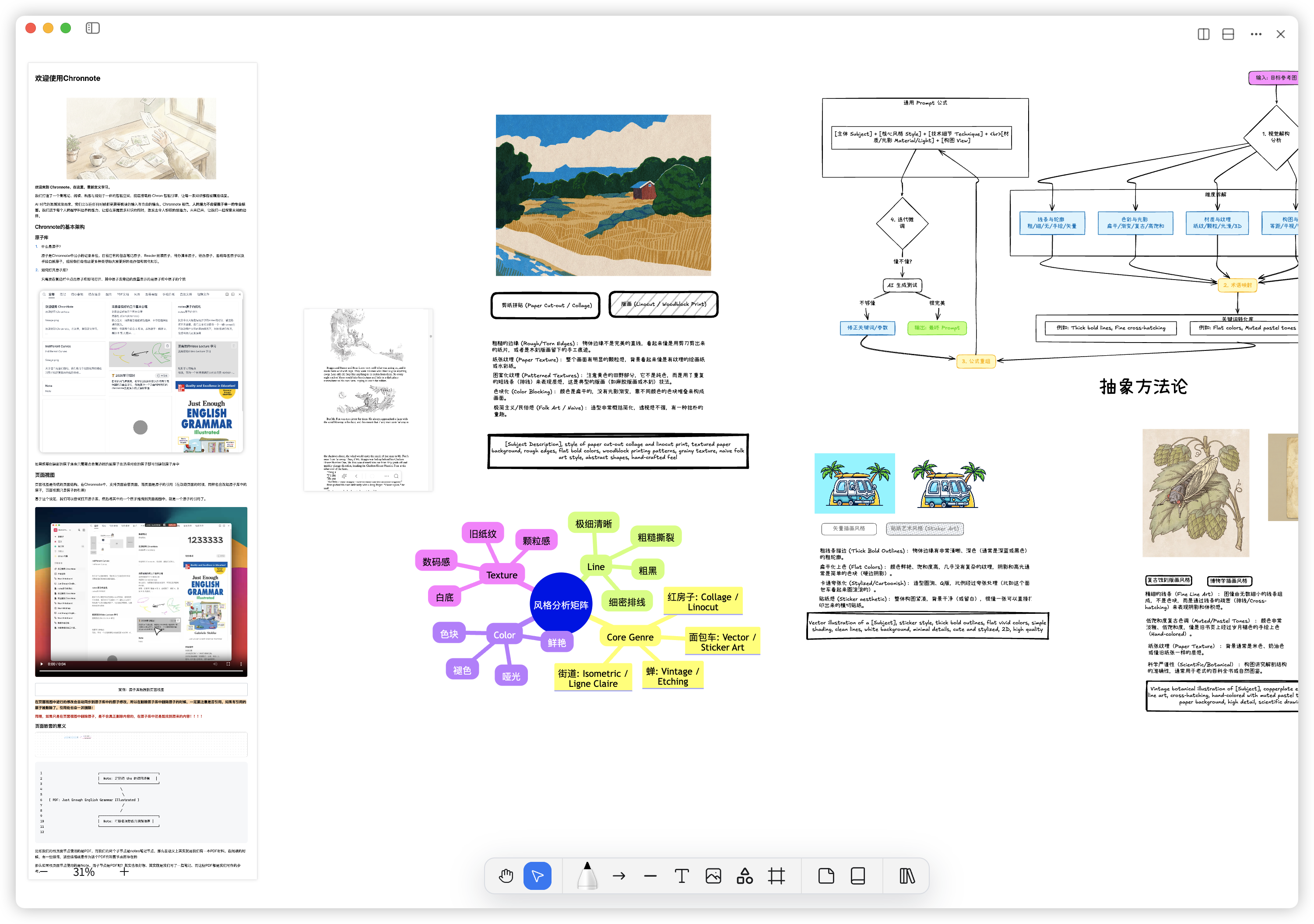Select the hand pan tool
1314x924 pixels.
pos(506,876)
